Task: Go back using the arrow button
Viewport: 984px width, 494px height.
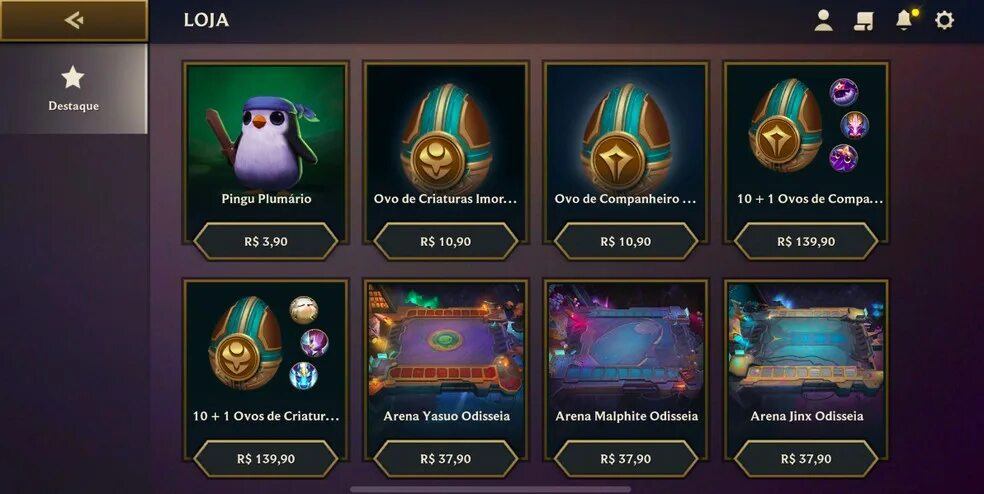Action: click(x=73, y=21)
